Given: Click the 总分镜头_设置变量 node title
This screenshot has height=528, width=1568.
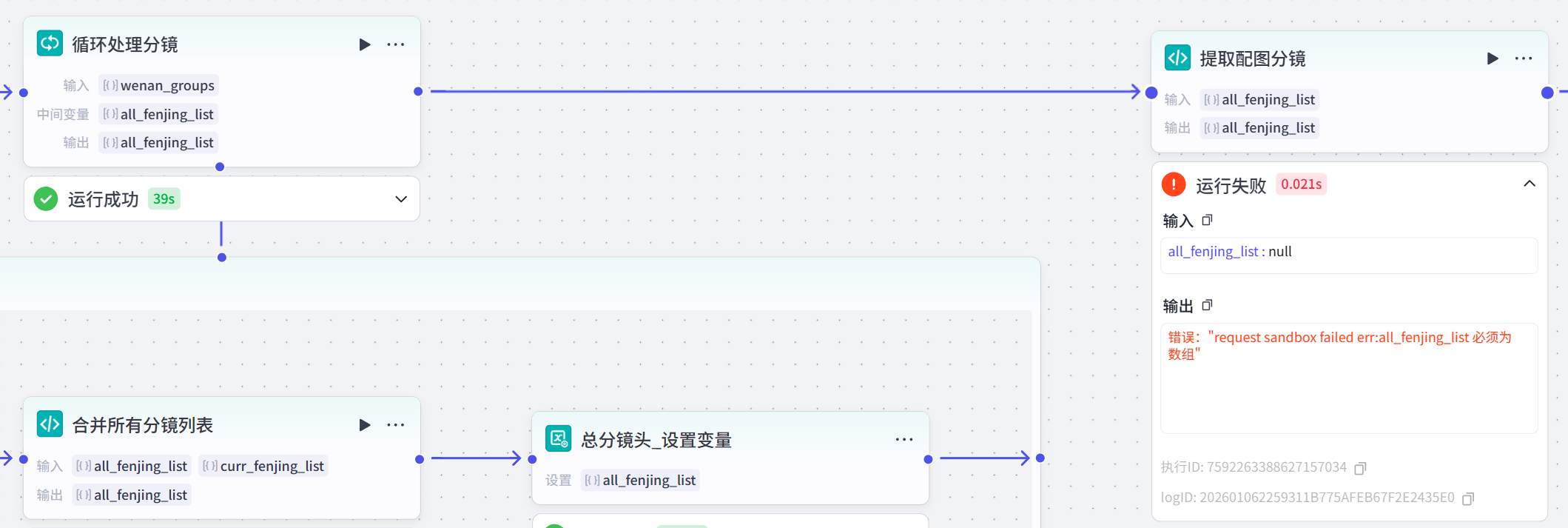Looking at the screenshot, I should pyautogui.click(x=656, y=440).
